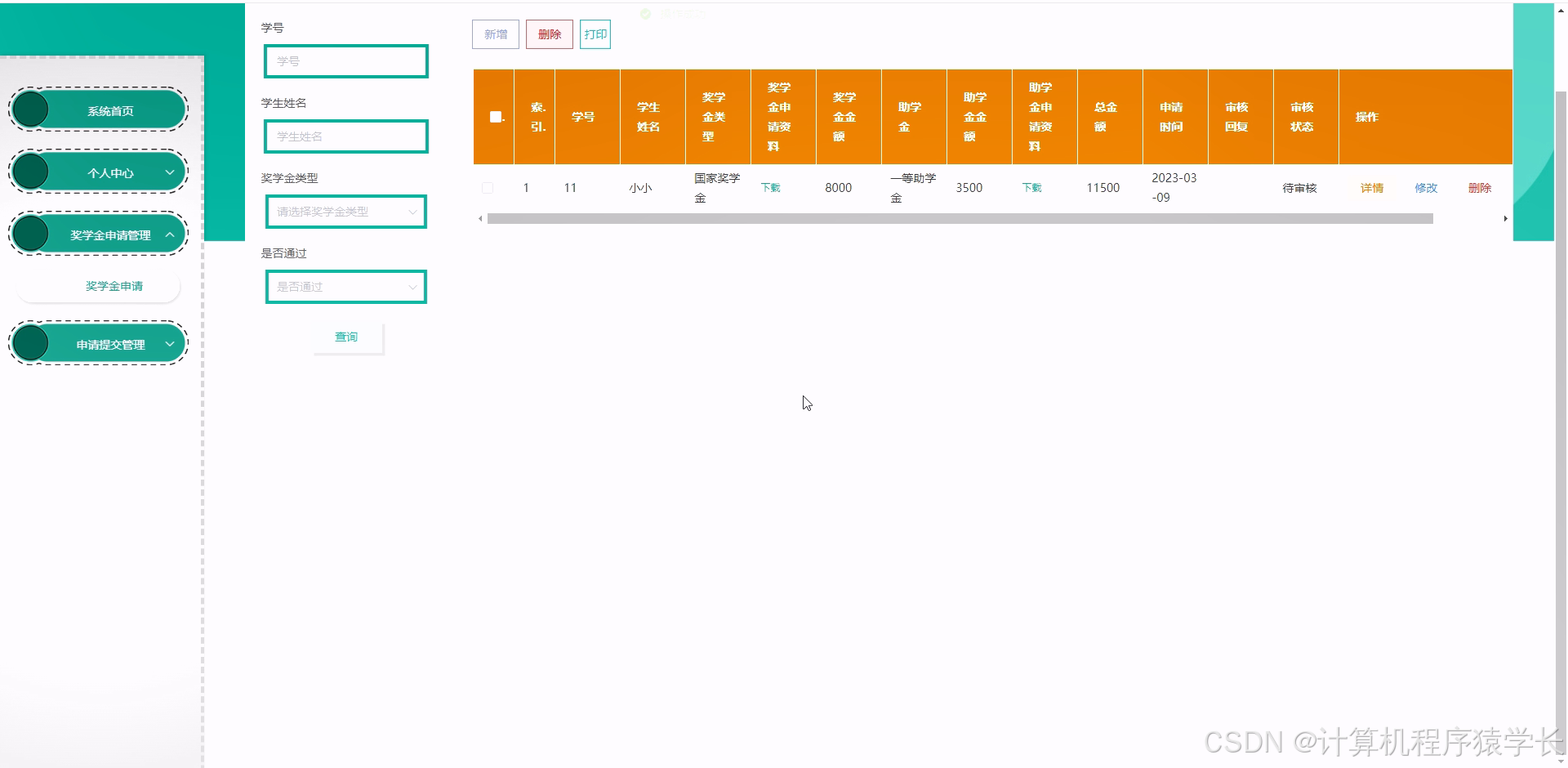Expand the 申请提交管理 menu chevron
This screenshot has width=1568, height=768.
(x=170, y=344)
